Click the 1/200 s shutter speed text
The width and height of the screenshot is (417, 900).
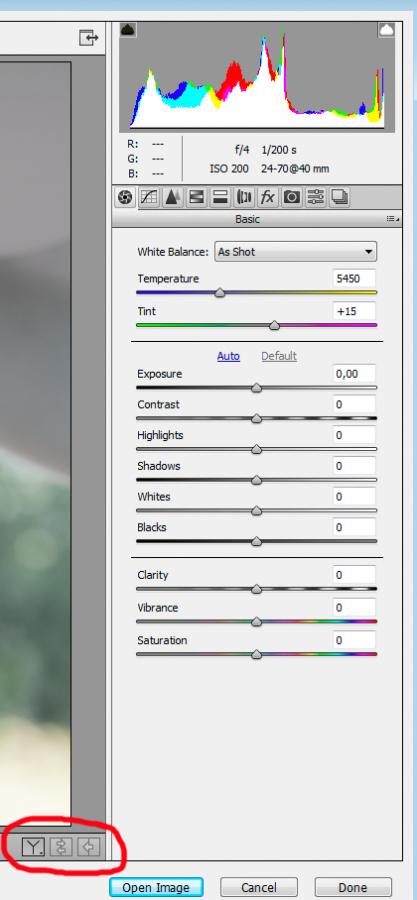(x=279, y=150)
